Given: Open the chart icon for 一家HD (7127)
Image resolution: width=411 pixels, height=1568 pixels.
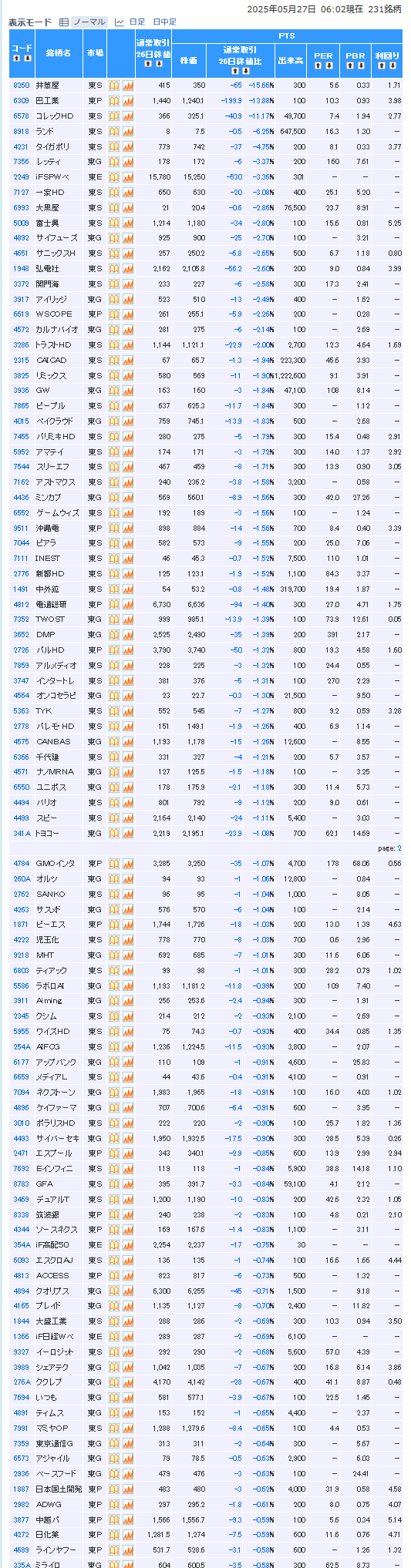Looking at the screenshot, I should coord(128,192).
